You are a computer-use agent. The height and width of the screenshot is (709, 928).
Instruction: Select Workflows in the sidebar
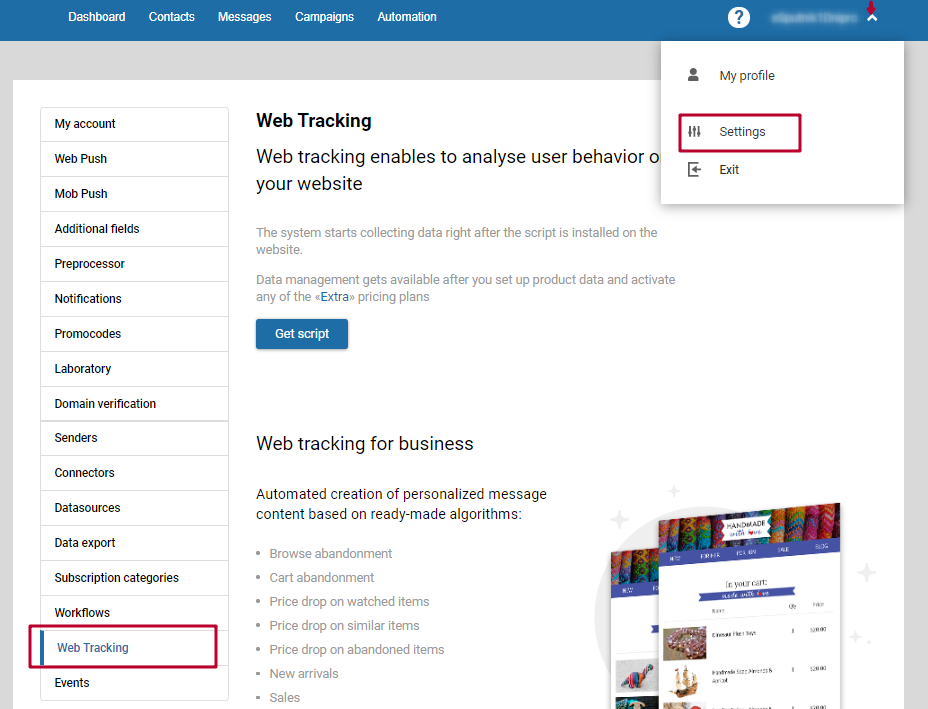[134, 613]
